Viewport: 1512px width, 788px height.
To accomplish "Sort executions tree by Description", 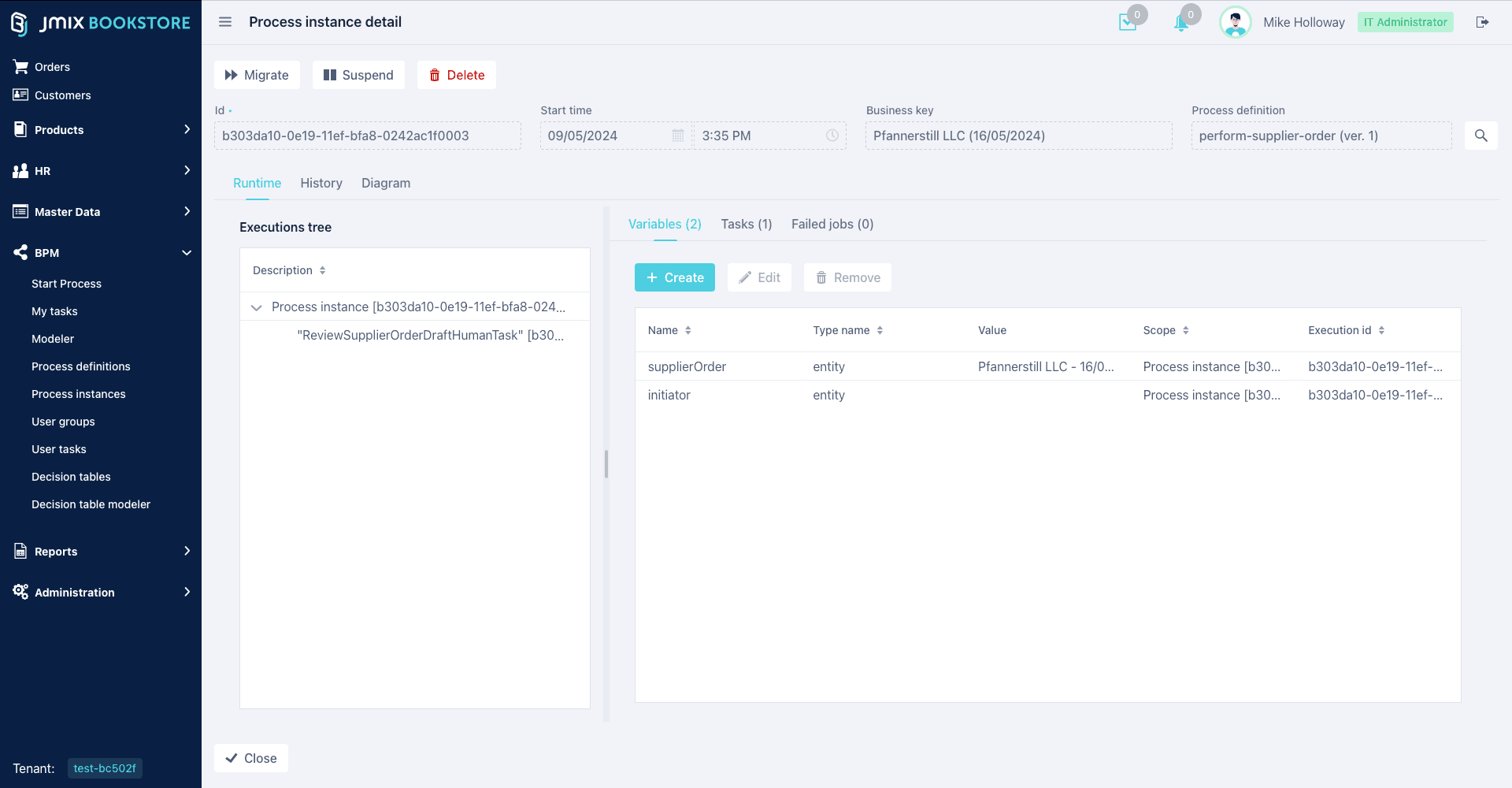I will pyautogui.click(x=322, y=270).
